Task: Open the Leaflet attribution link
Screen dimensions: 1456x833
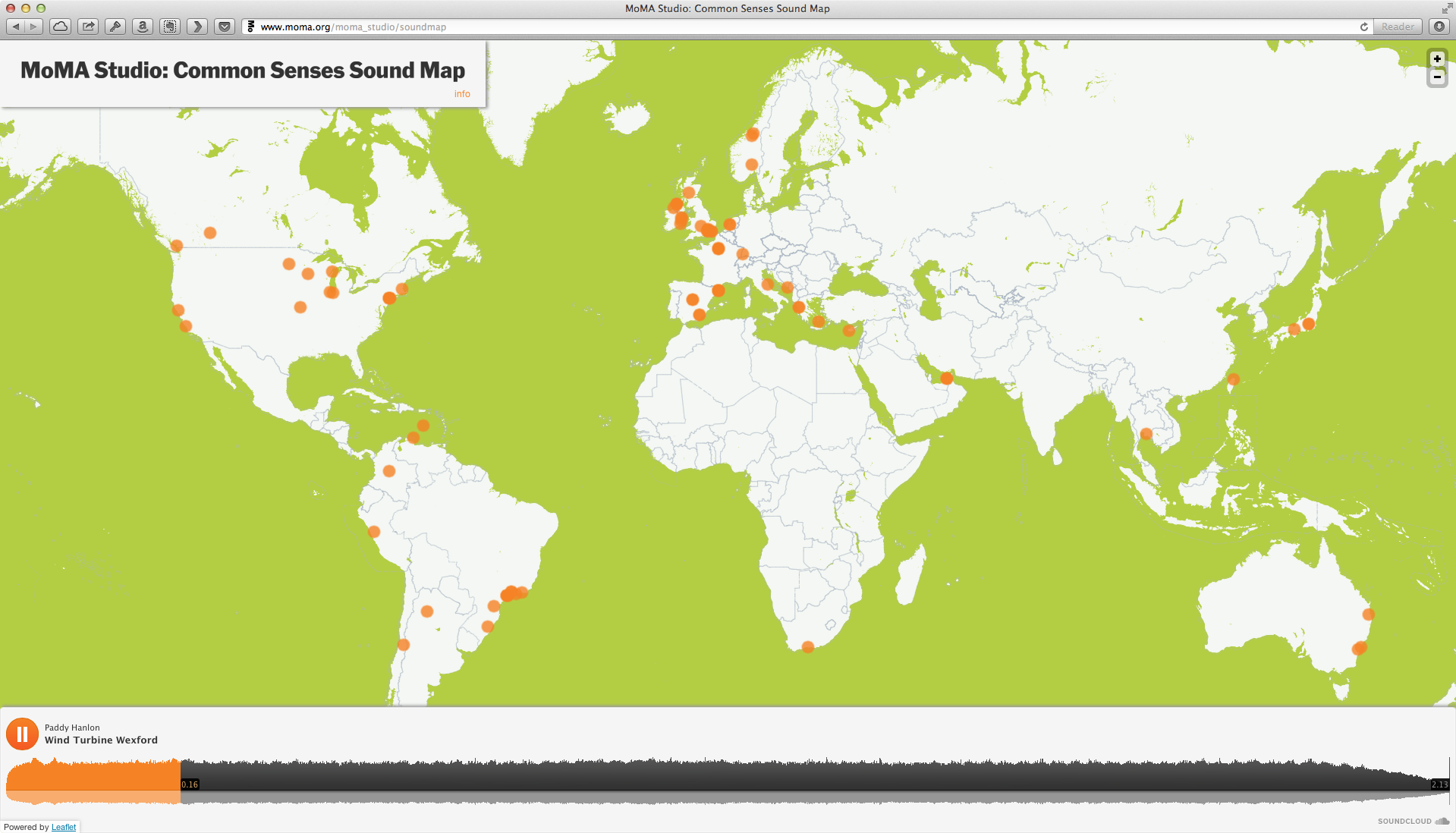Action: pyautogui.click(x=64, y=827)
